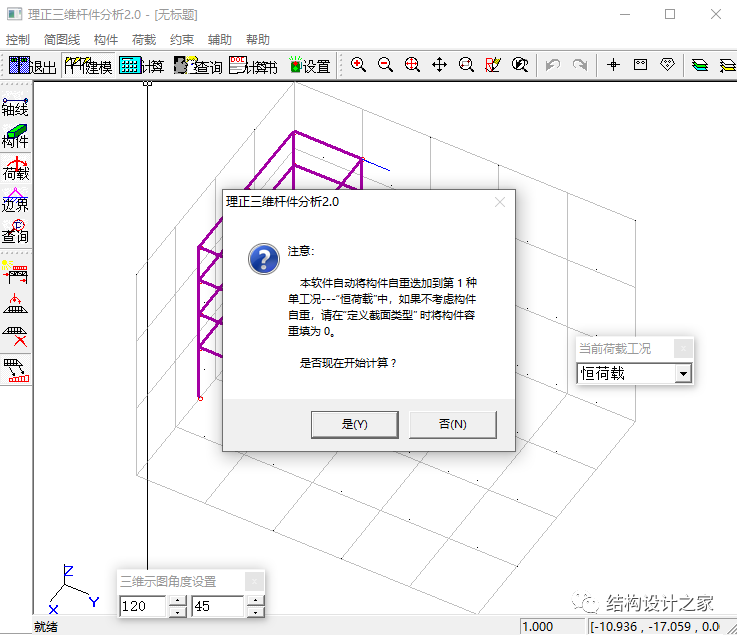Close the 当前荷载工况 panel
The height and width of the screenshot is (635, 737).
683,348
